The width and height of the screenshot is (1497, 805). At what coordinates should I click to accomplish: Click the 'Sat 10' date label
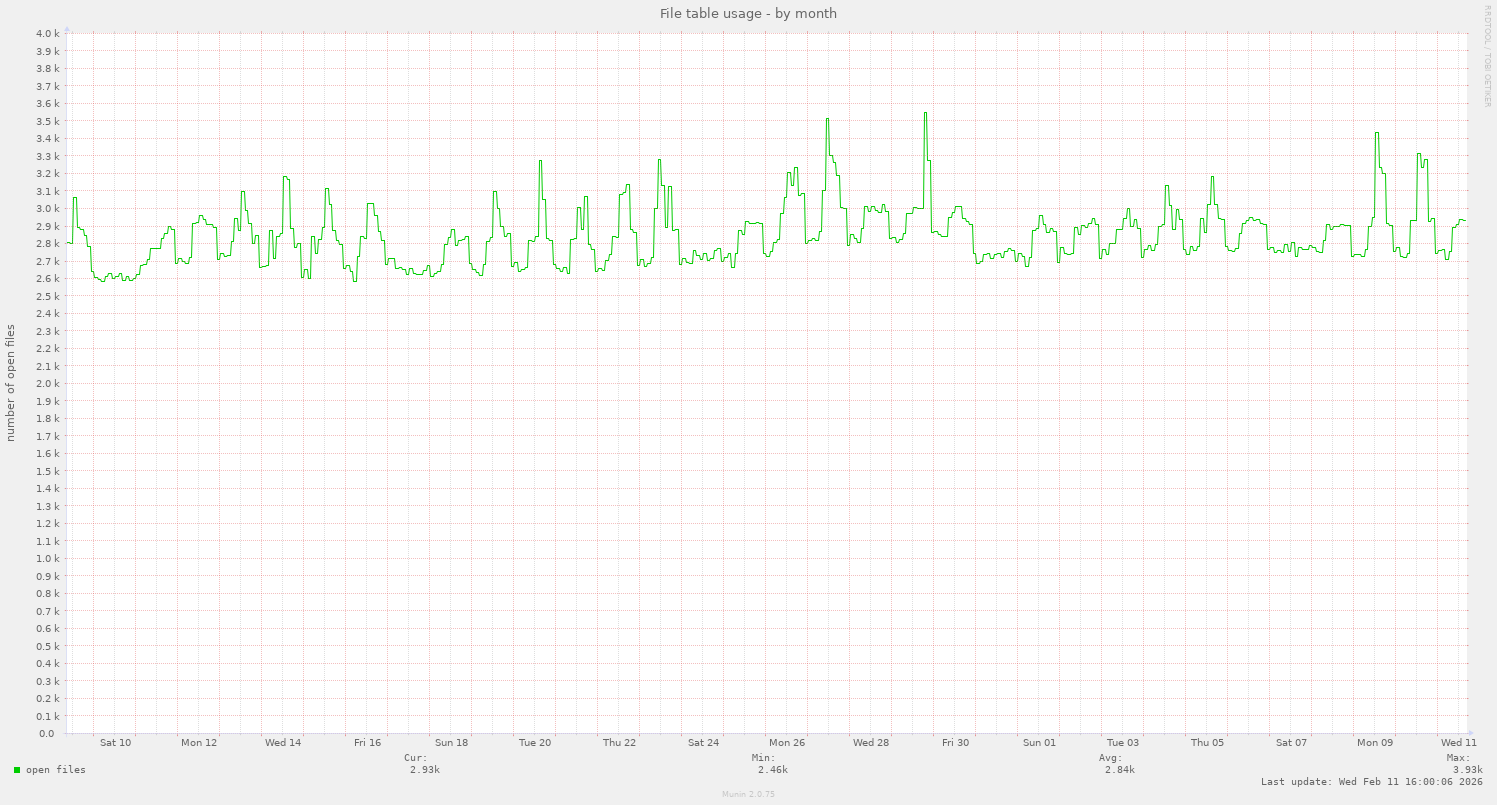click(x=114, y=742)
